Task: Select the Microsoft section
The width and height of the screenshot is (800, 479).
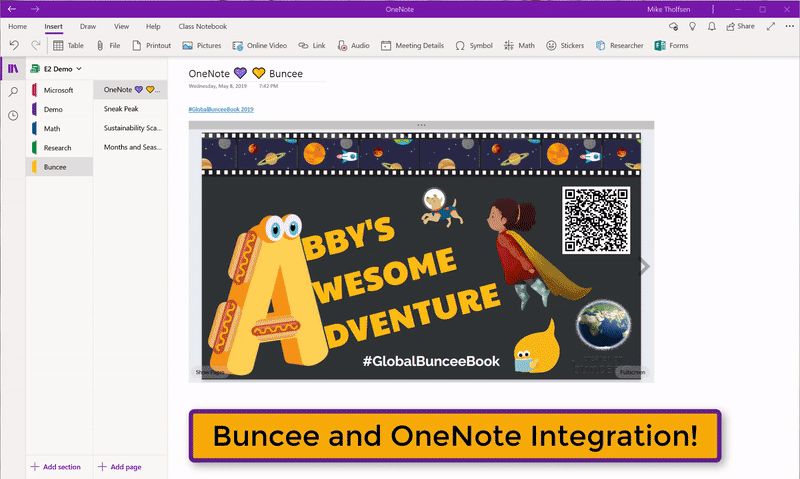Action: click(59, 90)
